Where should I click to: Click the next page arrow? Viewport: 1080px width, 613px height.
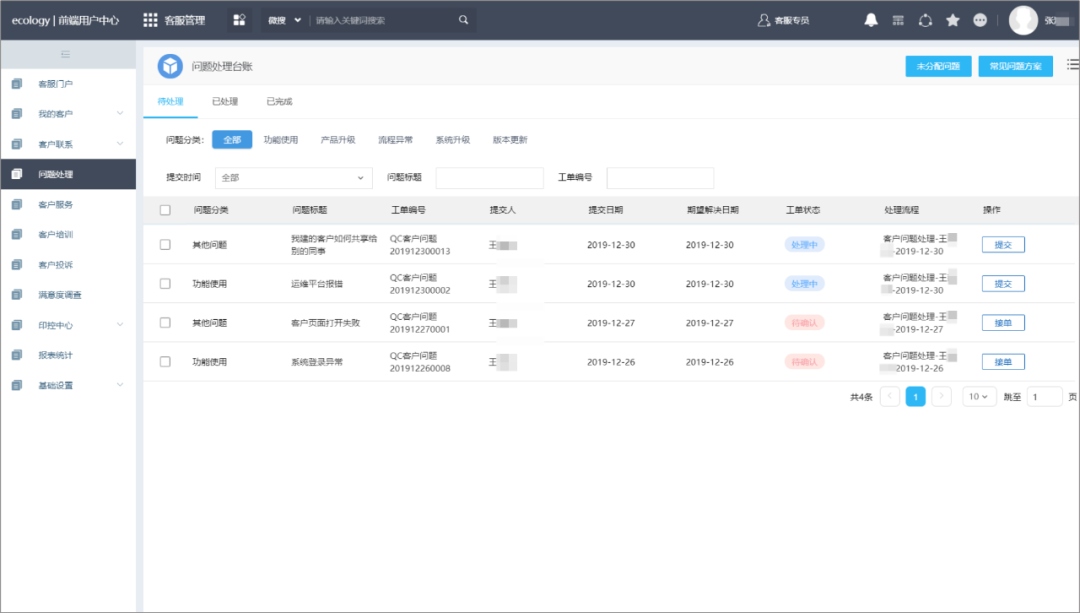[x=941, y=397]
